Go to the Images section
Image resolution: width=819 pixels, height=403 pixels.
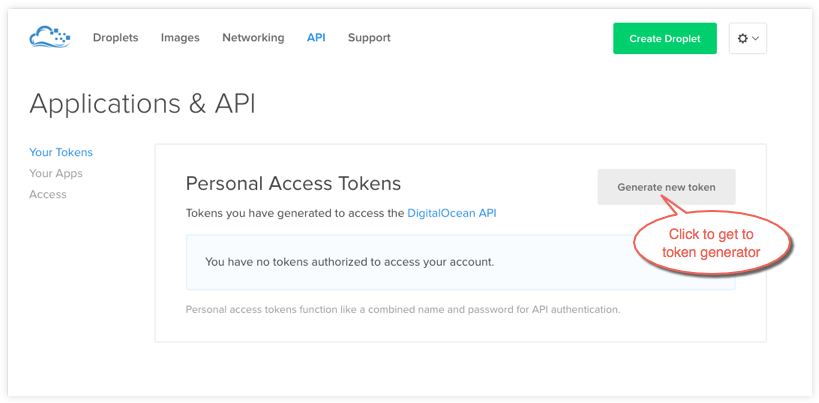point(180,38)
